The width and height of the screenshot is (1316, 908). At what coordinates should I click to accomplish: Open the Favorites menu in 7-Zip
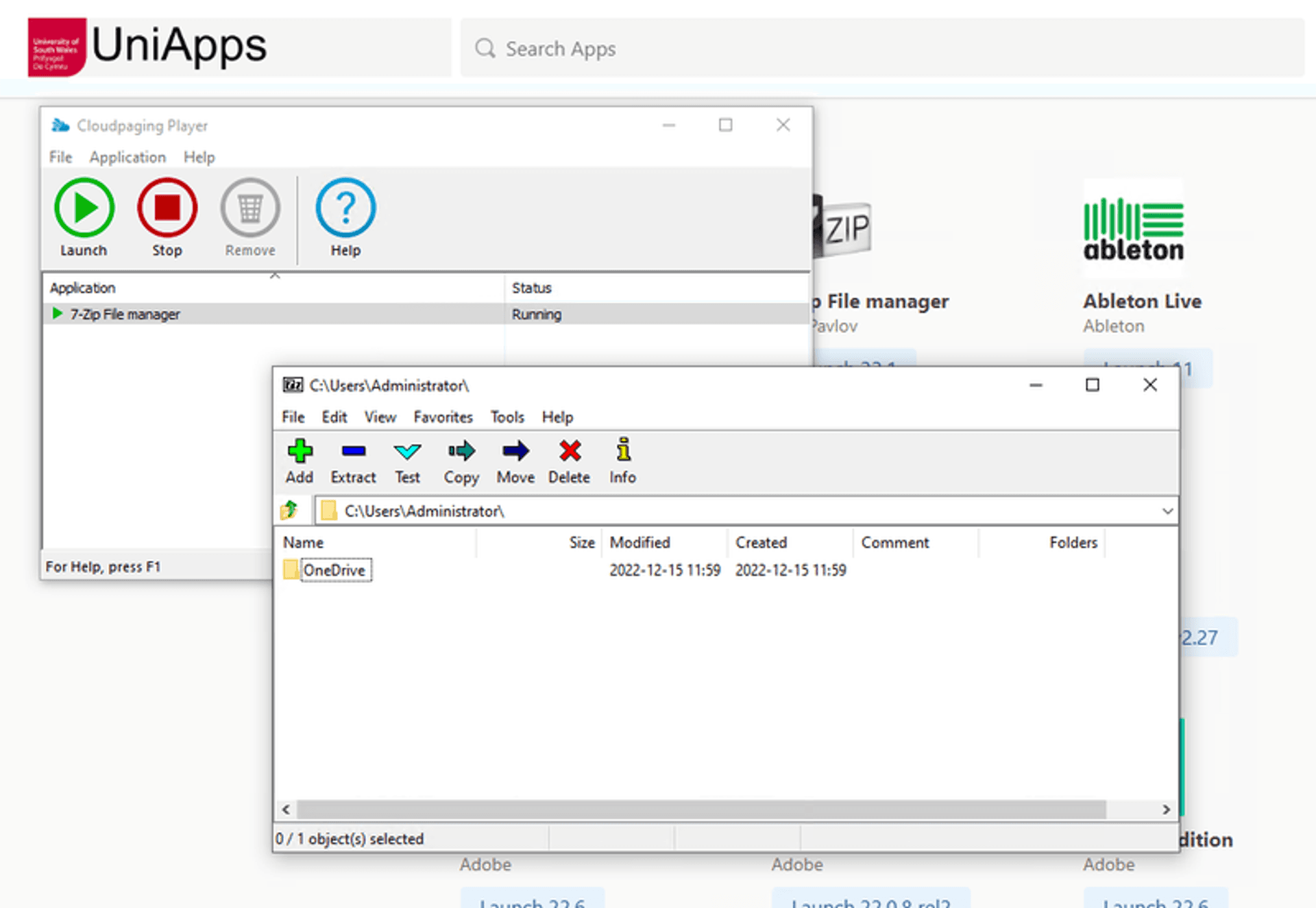[443, 417]
